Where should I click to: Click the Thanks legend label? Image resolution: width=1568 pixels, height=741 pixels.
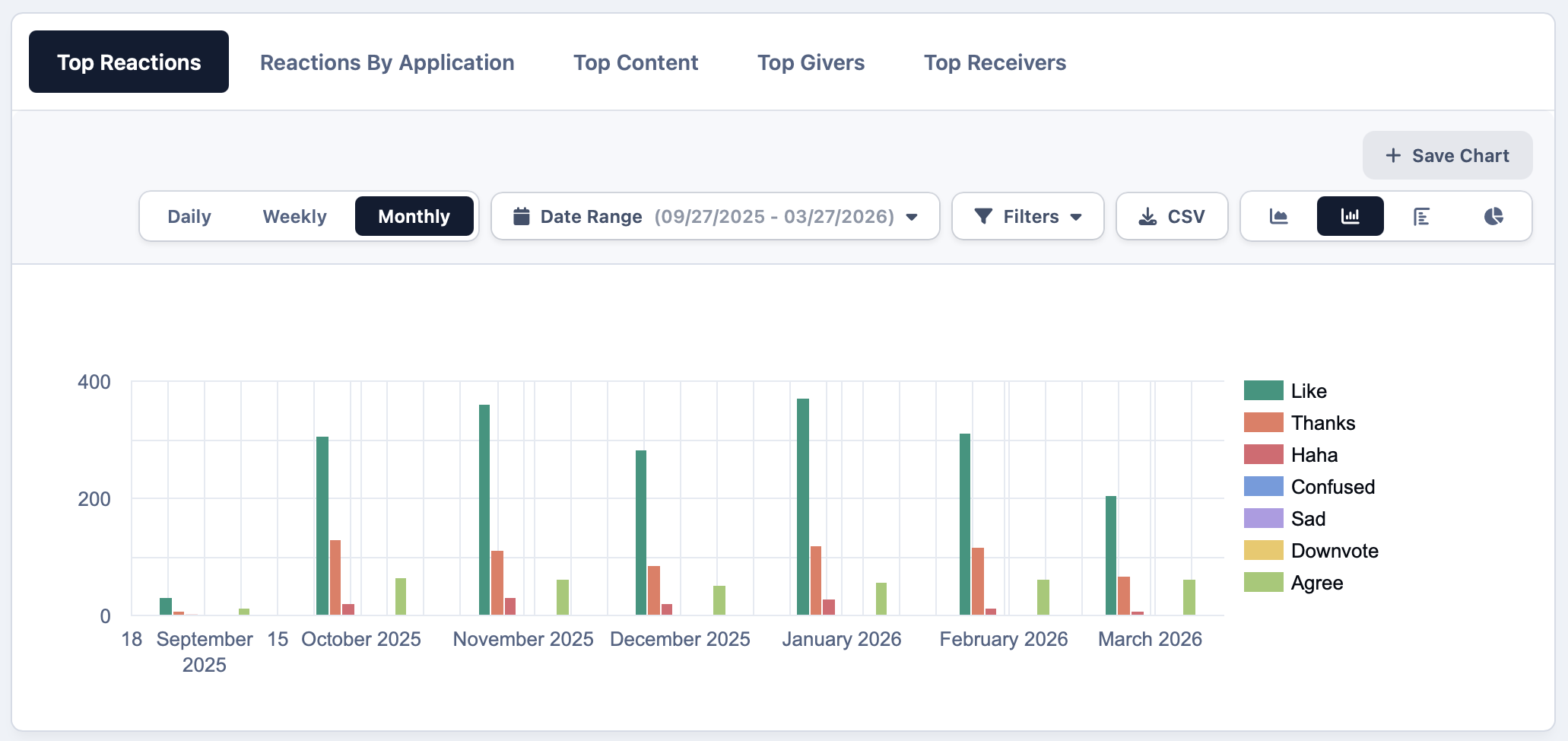1323,423
